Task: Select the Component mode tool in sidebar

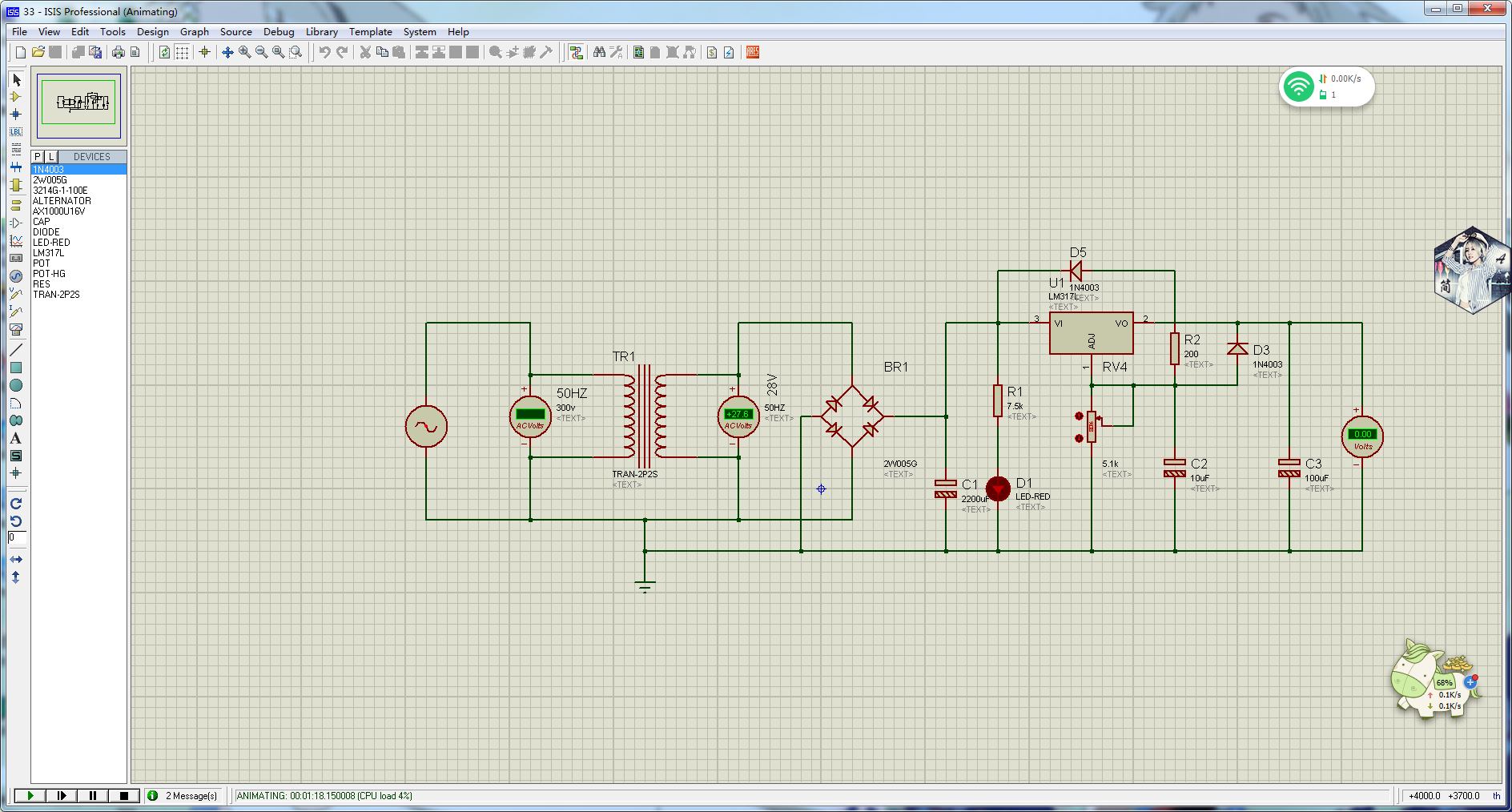Action: point(16,97)
